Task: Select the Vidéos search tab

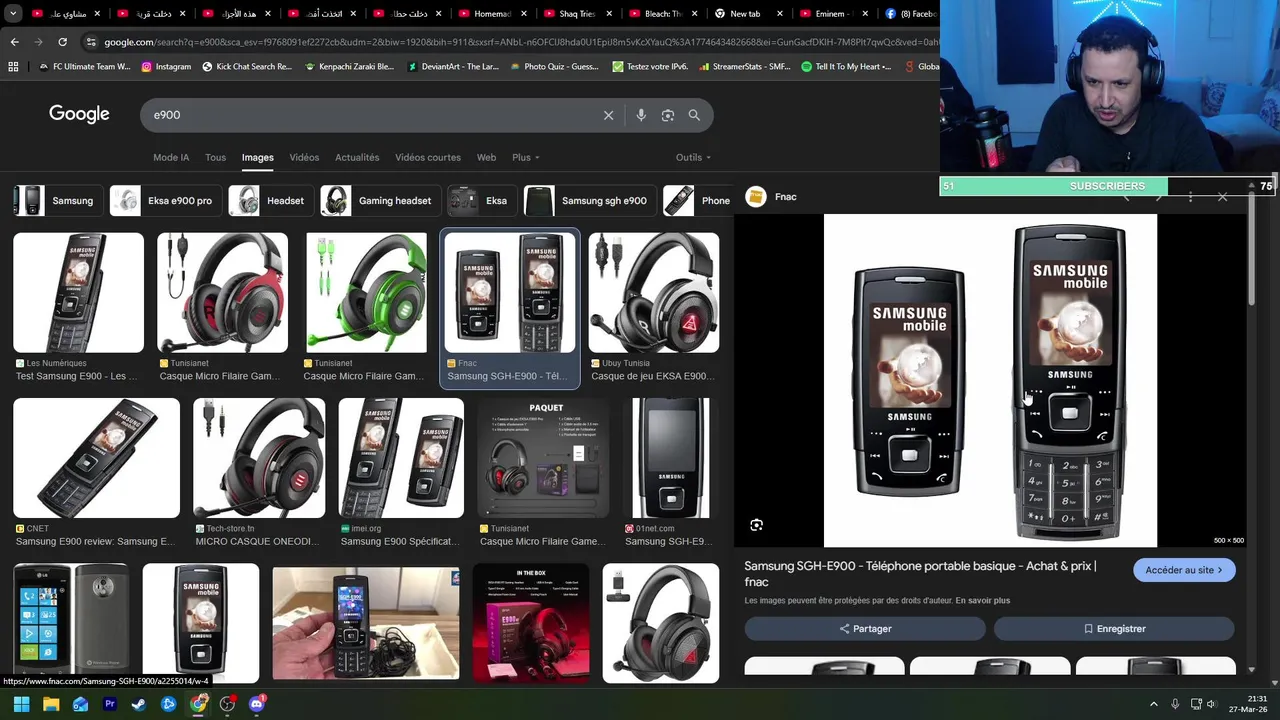Action: [x=304, y=158]
